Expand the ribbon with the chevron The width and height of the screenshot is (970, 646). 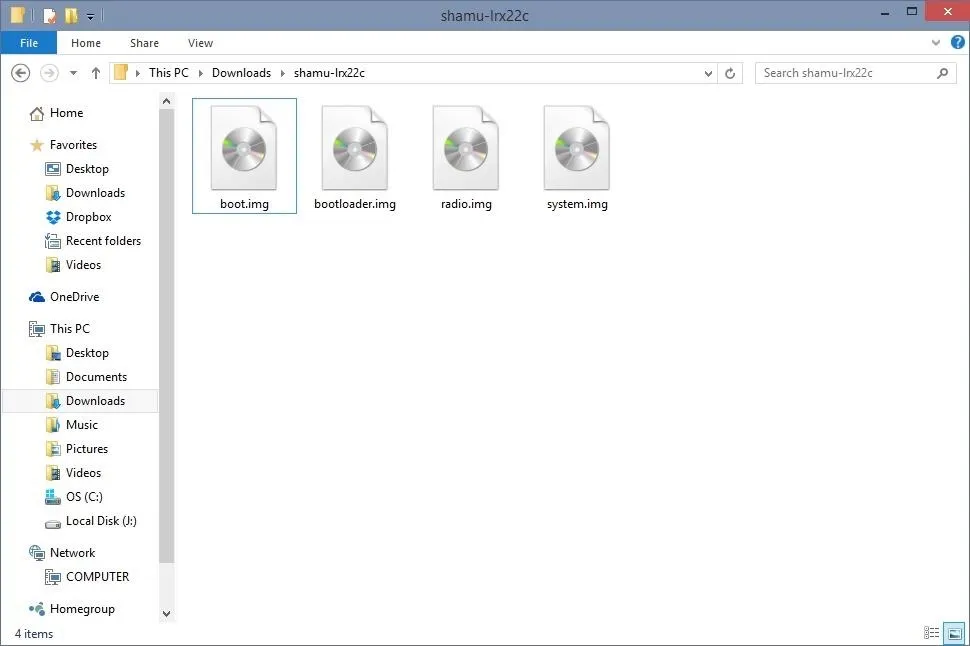click(935, 43)
